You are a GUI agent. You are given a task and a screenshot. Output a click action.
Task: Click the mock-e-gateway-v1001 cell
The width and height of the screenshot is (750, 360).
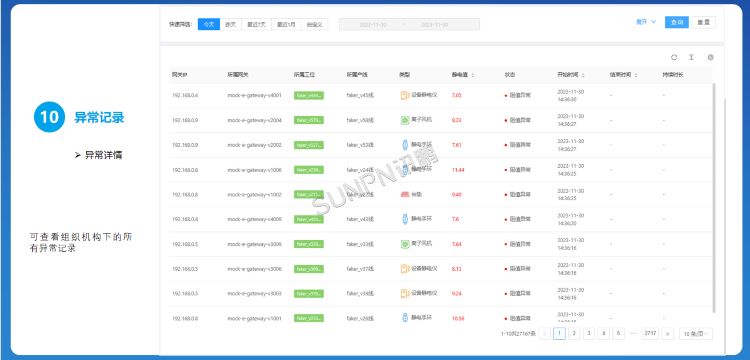point(254,318)
